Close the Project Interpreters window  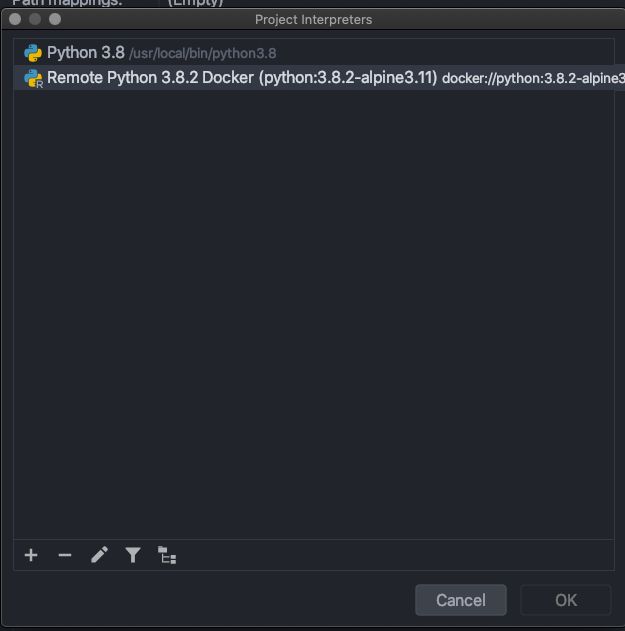tap(15, 19)
